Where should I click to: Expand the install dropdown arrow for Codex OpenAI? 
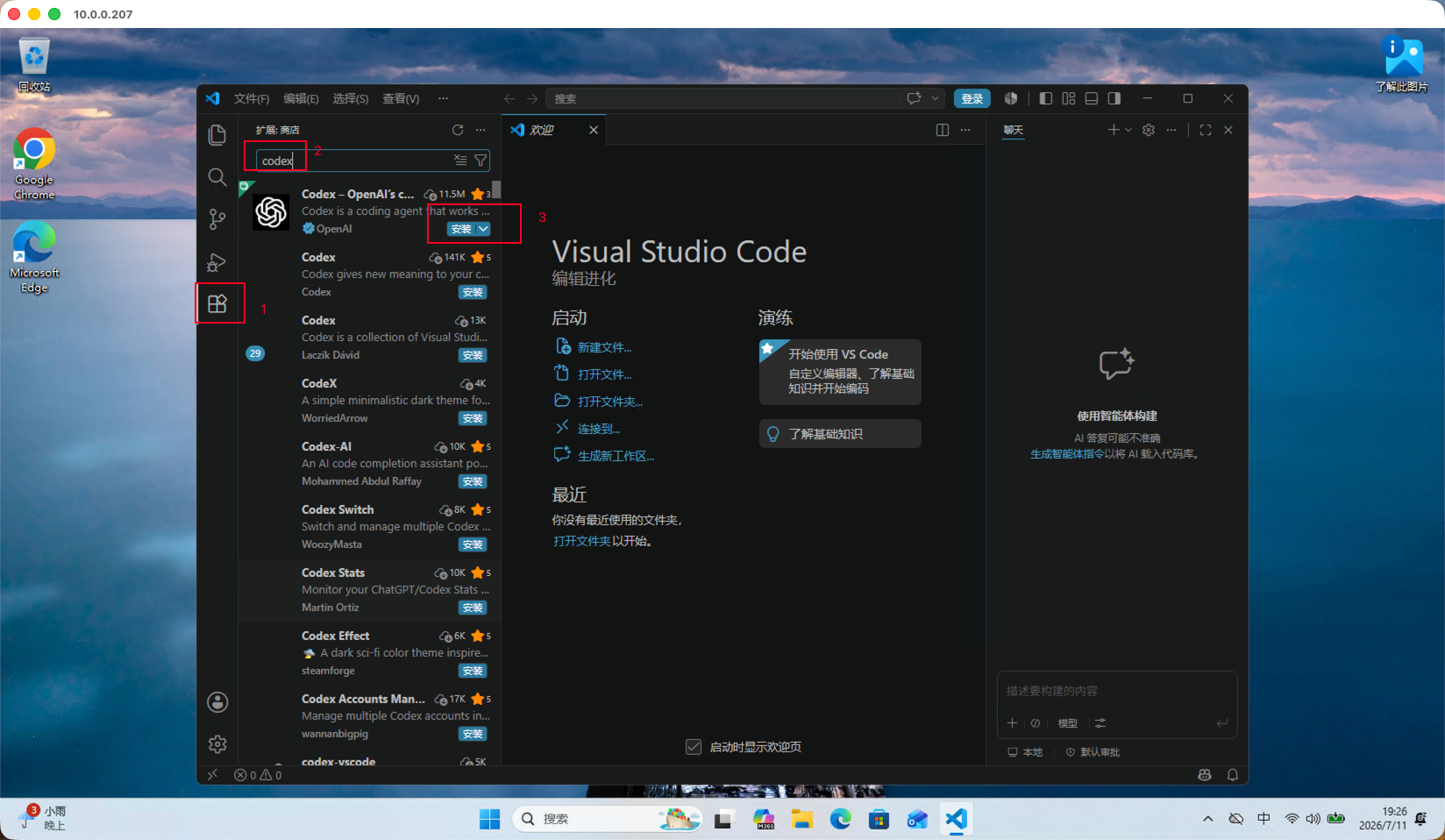point(483,229)
